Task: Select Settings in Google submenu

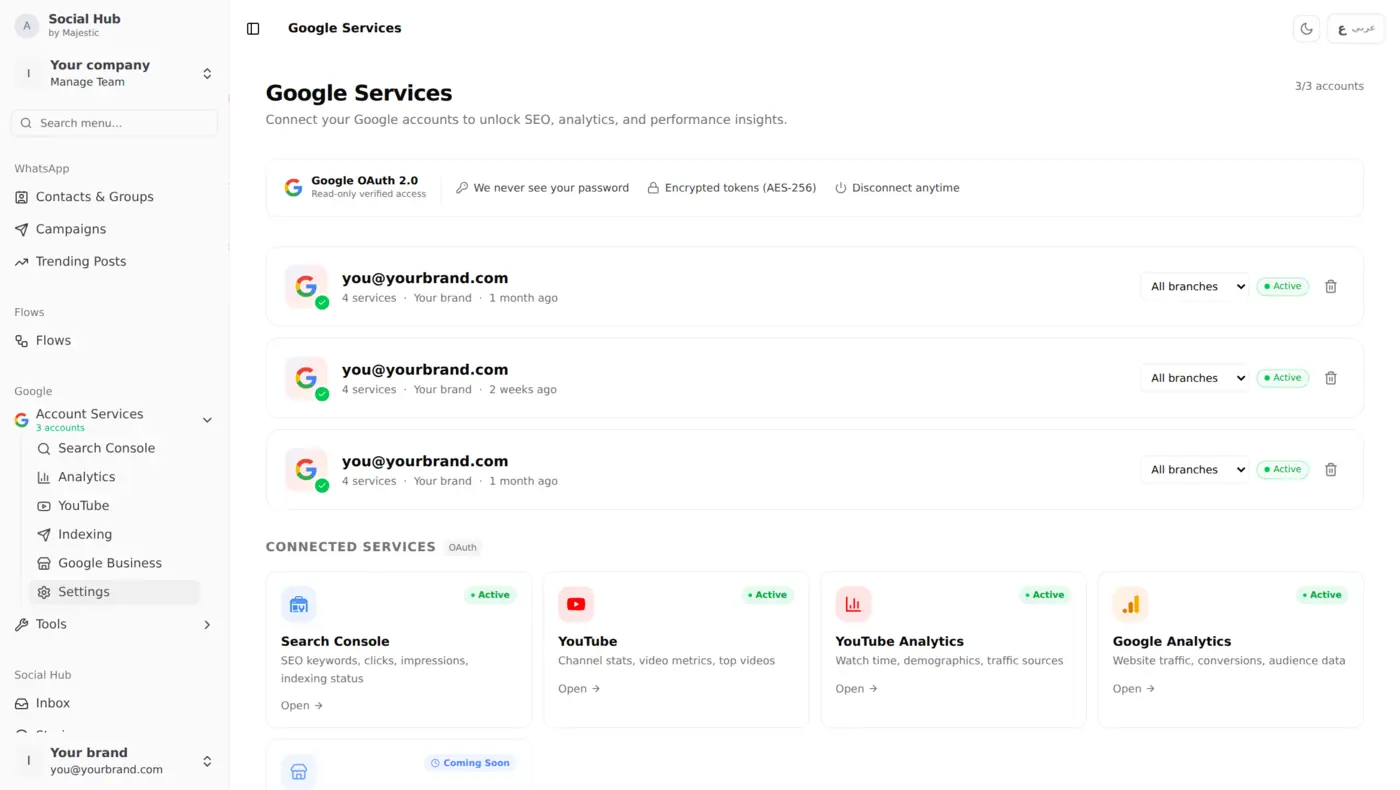Action: click(x=115, y=592)
